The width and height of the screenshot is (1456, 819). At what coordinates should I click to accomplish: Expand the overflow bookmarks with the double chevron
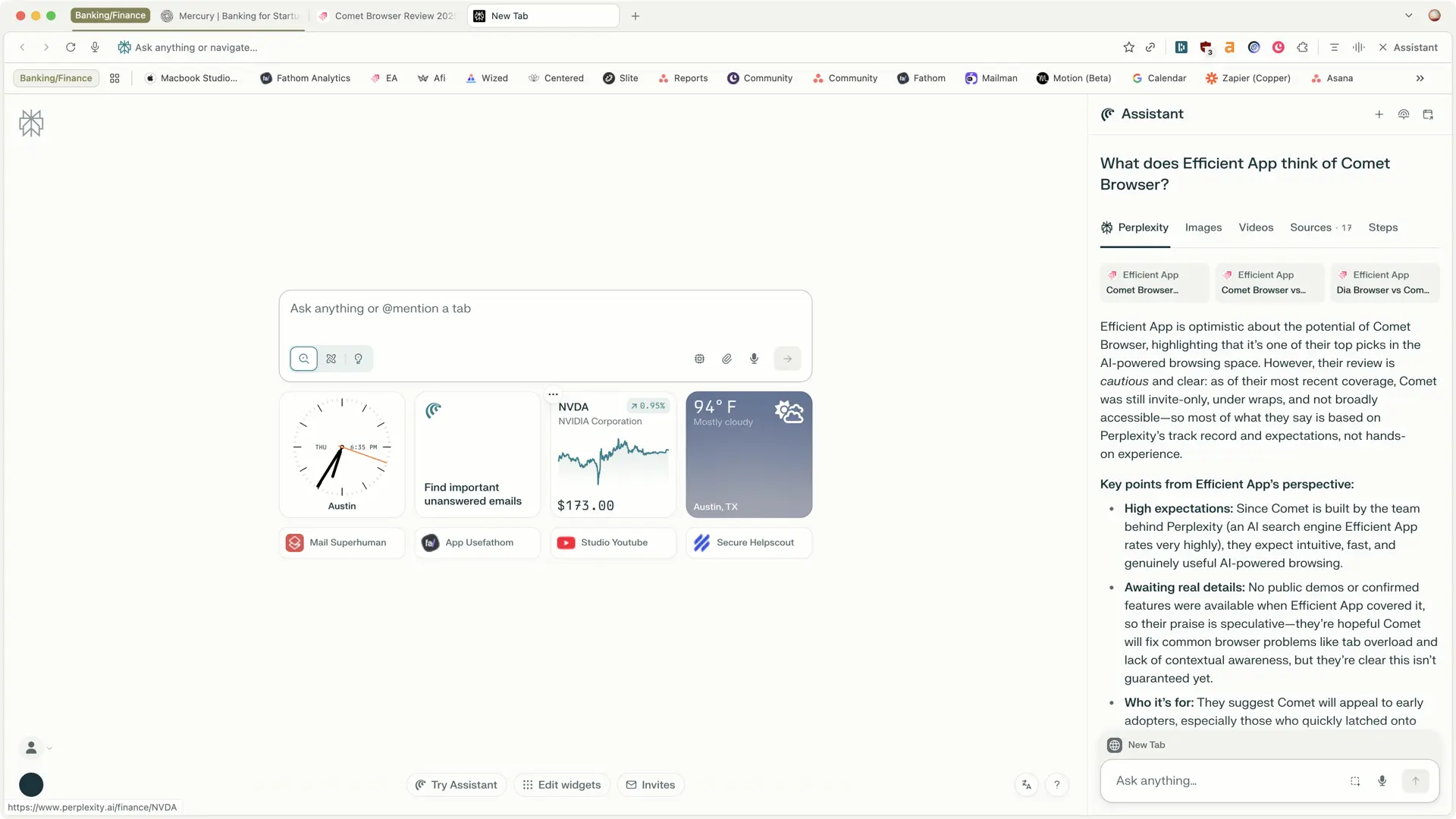(x=1420, y=78)
